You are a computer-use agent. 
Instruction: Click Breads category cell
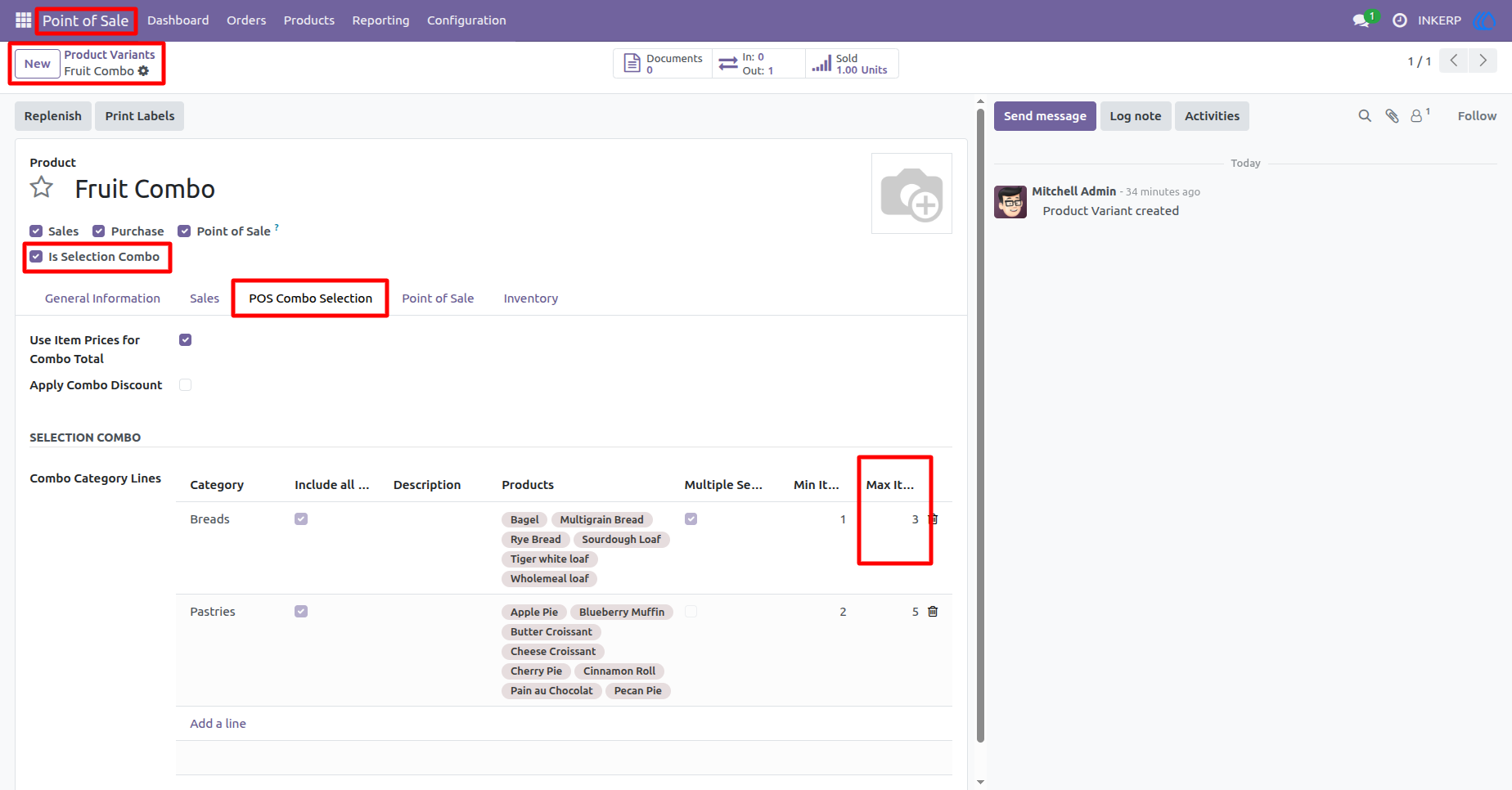(x=210, y=519)
